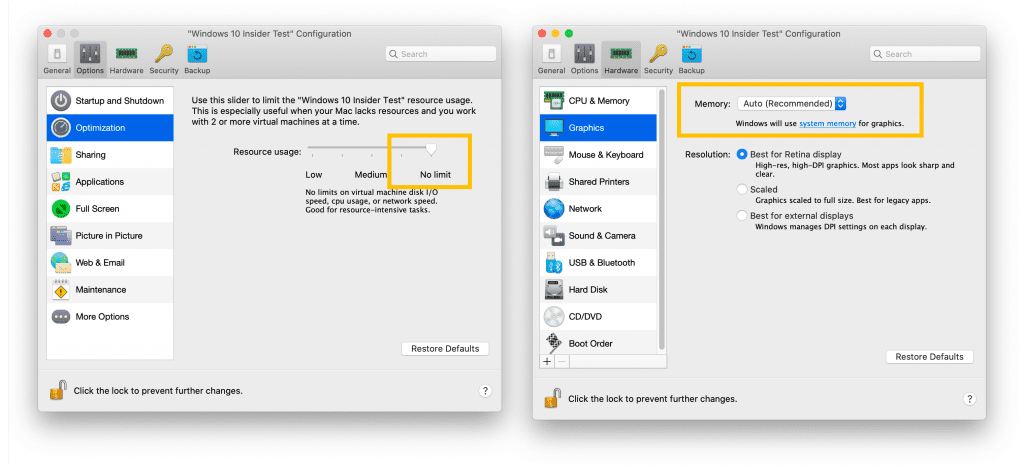Select the USB & Bluetooth icon
The height and width of the screenshot is (470, 1024).
coord(554,263)
